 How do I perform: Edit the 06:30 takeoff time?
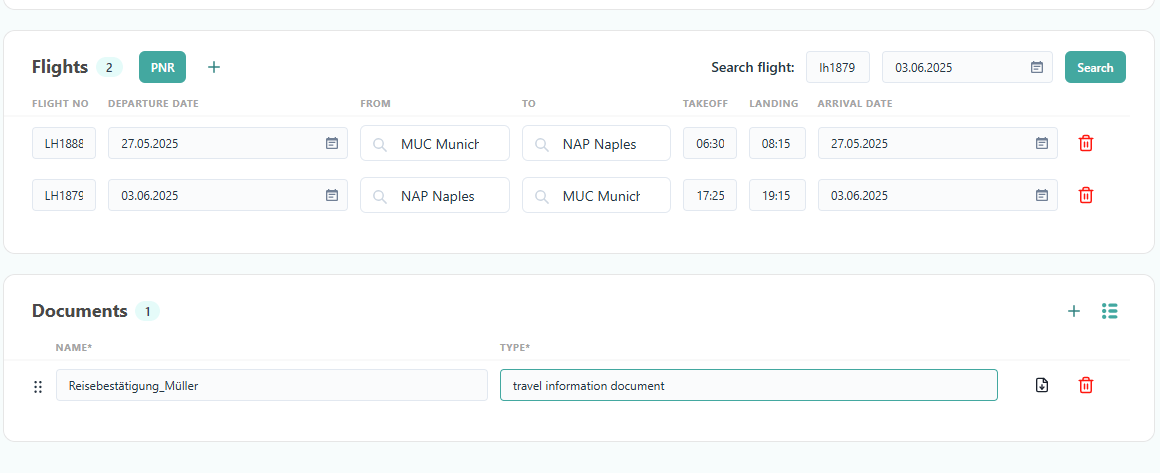[709, 143]
